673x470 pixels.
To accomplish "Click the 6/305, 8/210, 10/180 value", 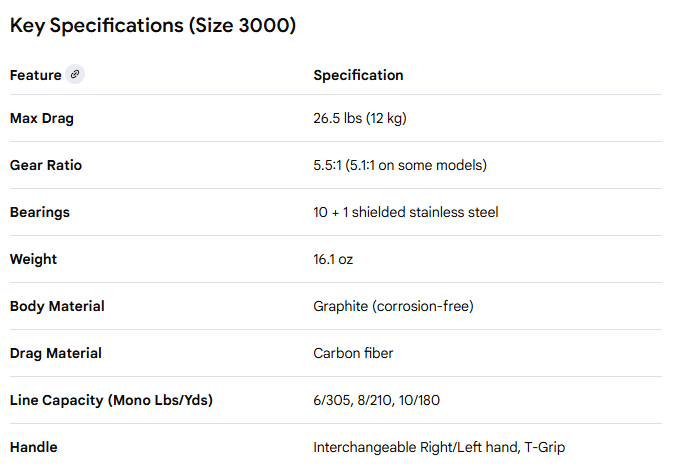I will click(x=377, y=401).
